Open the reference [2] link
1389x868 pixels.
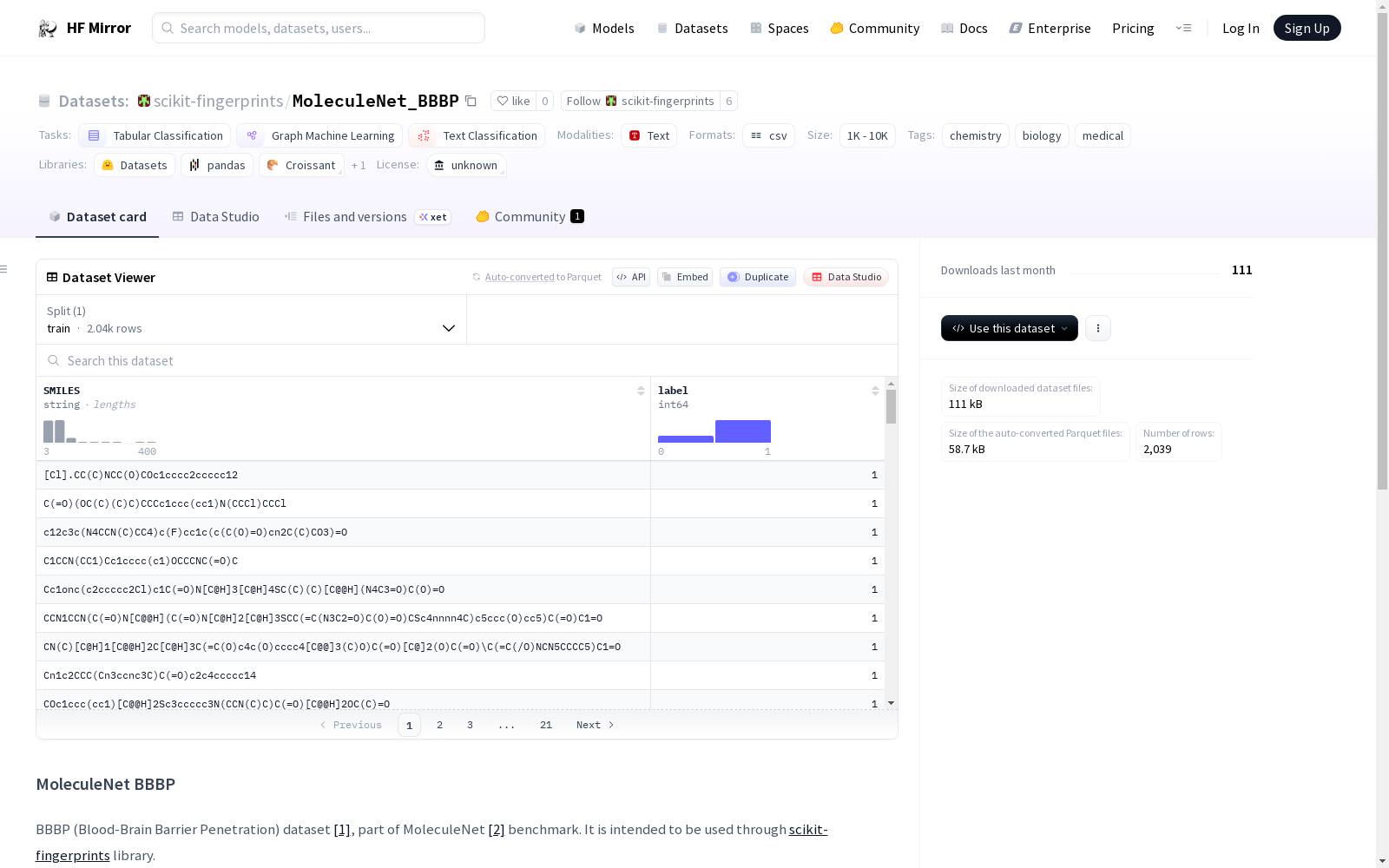(497, 830)
